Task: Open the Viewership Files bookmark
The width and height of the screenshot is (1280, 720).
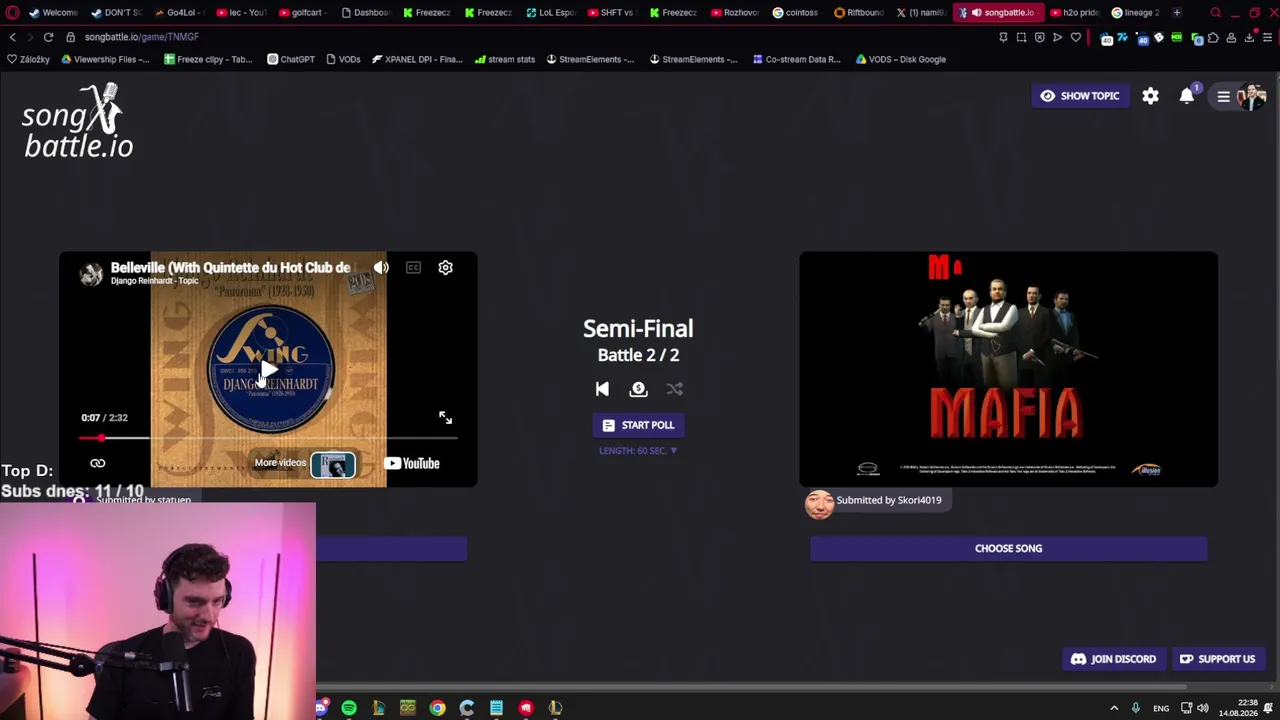Action: tap(105, 59)
